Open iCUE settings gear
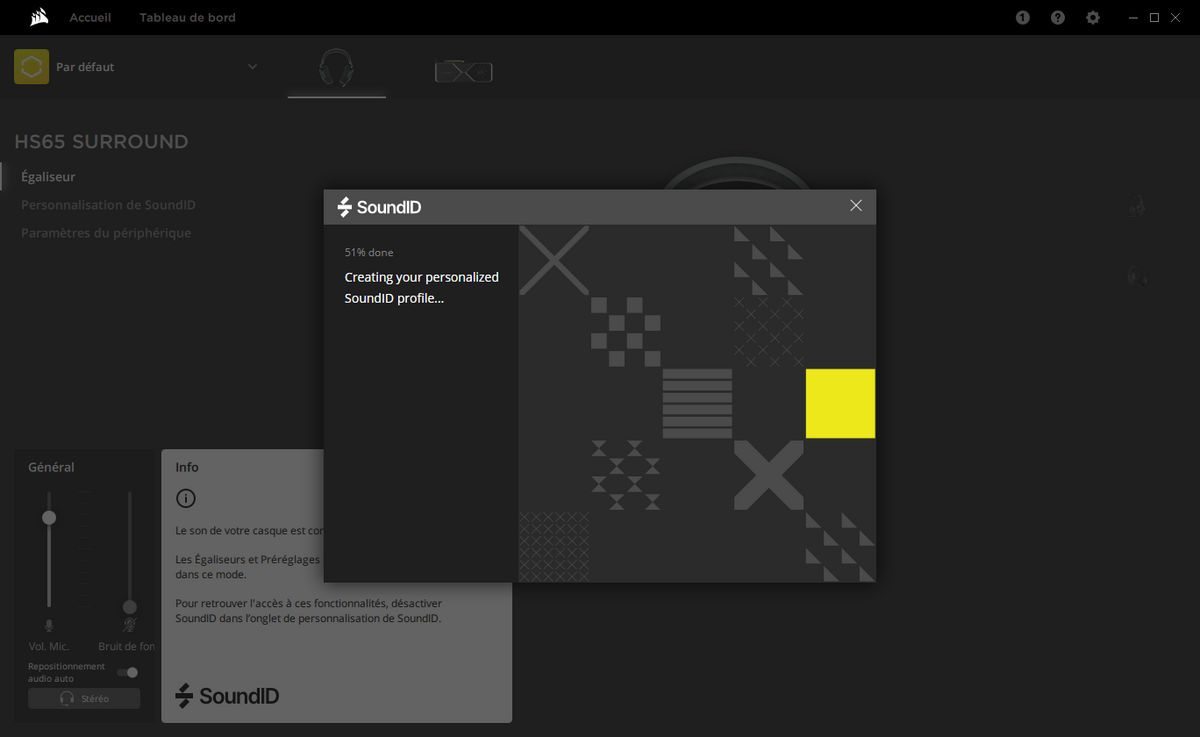1200x737 pixels. point(1093,18)
